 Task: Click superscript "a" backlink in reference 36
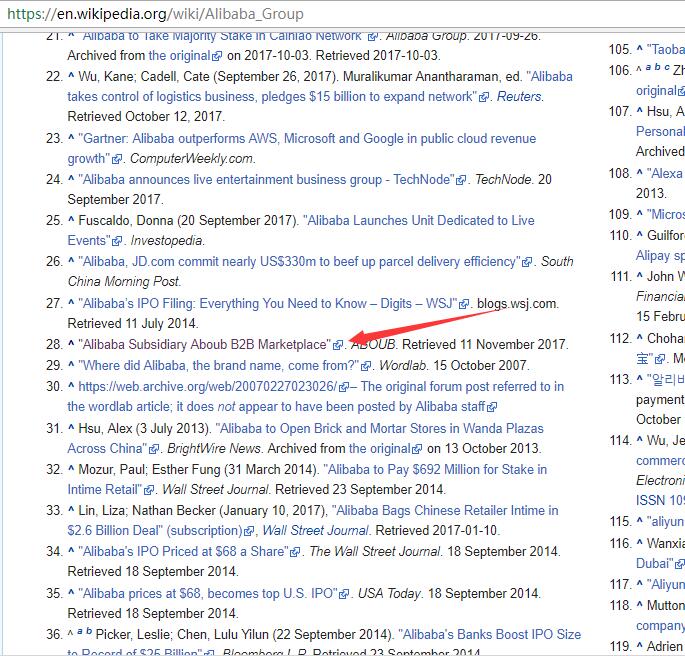[80, 632]
